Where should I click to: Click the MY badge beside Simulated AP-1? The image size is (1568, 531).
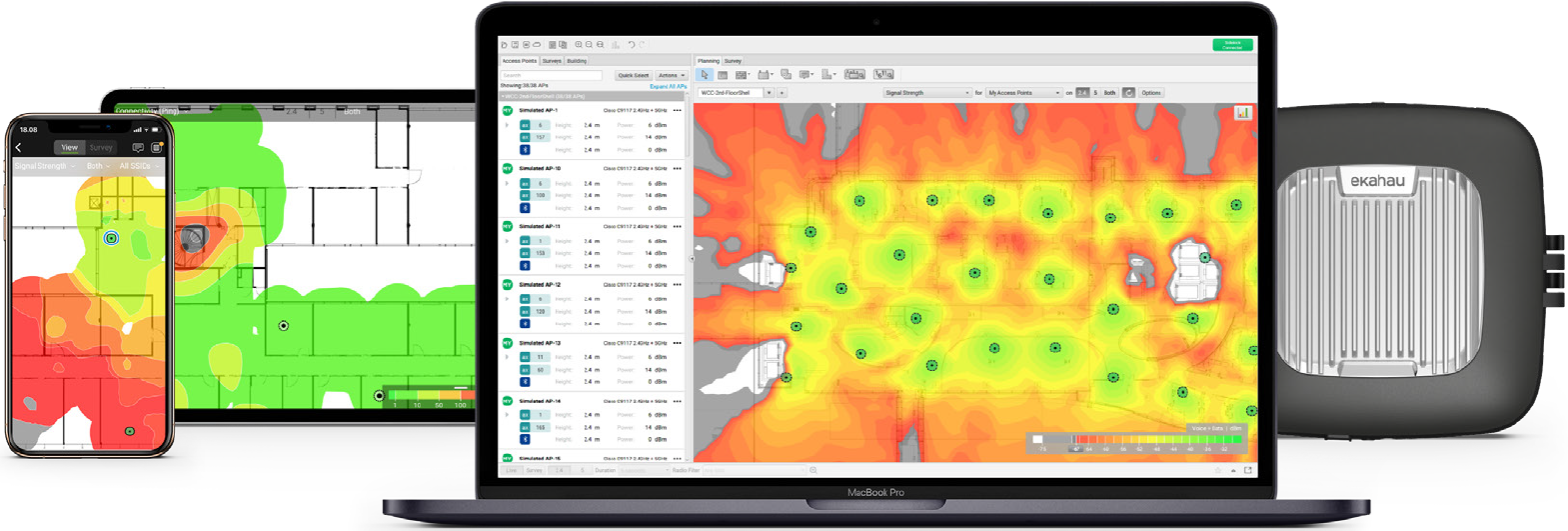pos(508,111)
